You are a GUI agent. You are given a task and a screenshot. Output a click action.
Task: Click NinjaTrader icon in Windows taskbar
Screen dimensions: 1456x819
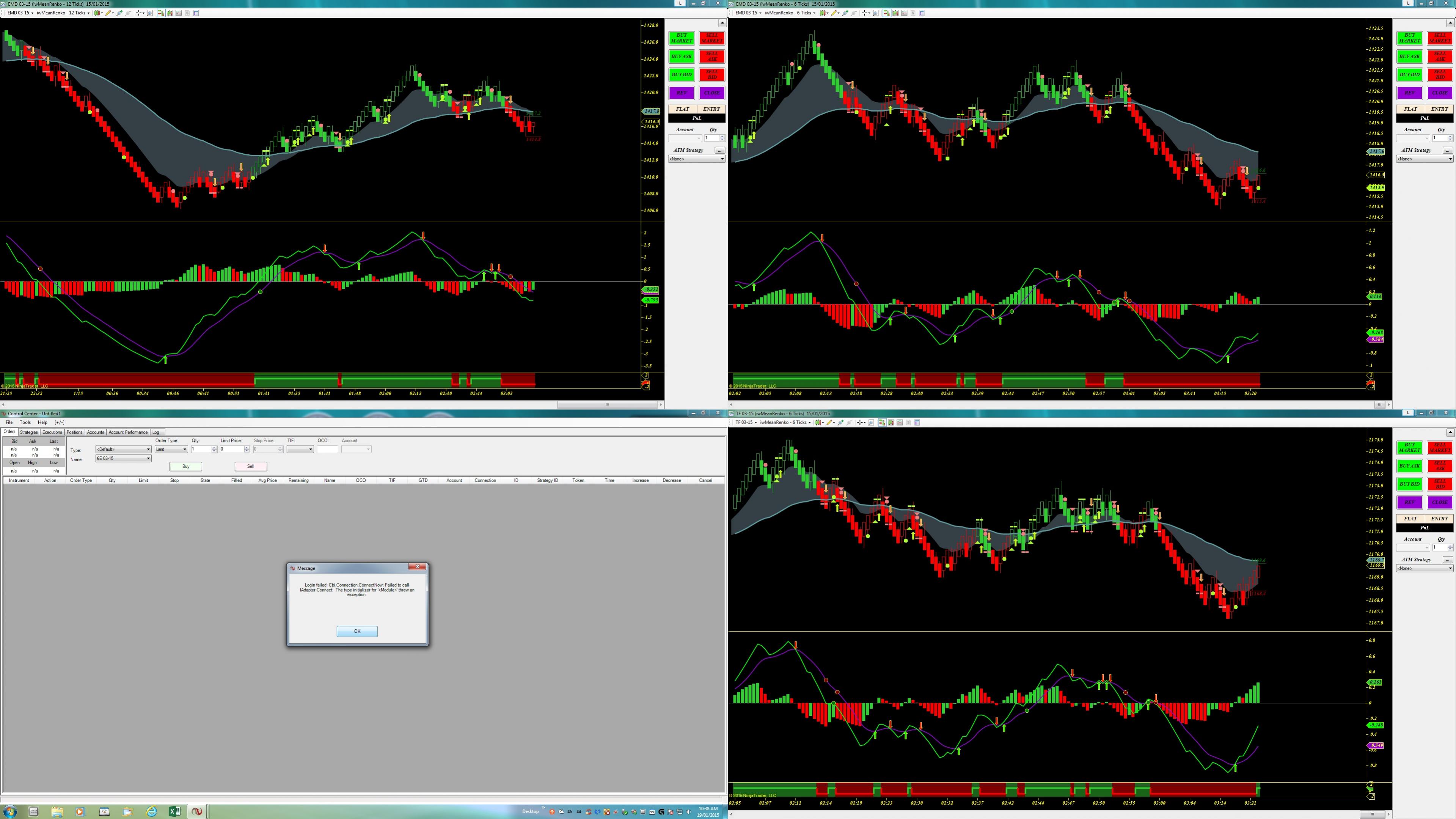(197, 812)
